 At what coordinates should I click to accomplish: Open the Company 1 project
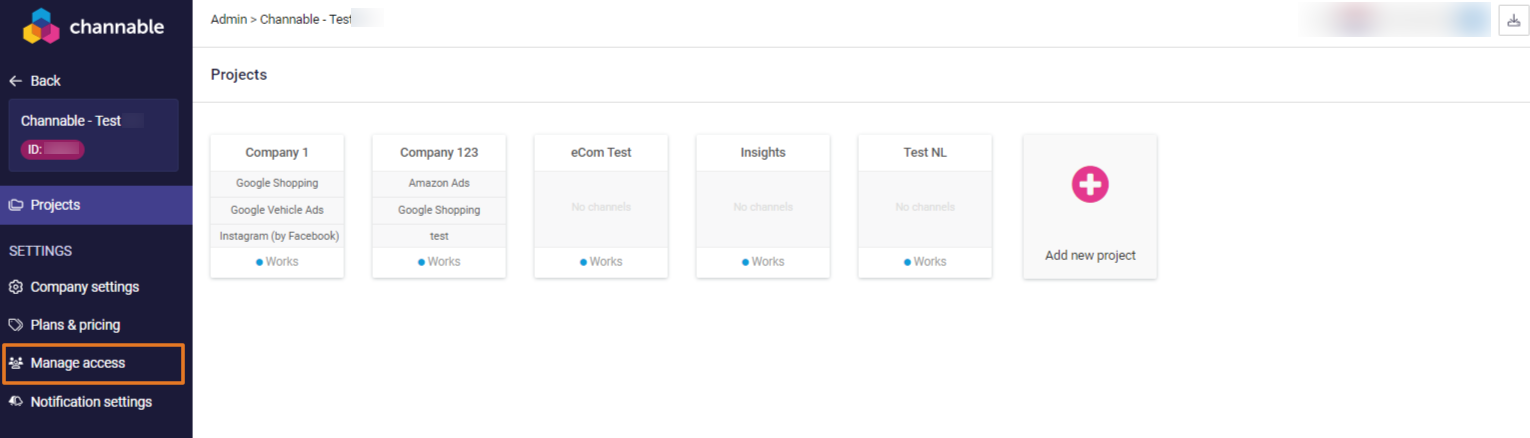[x=277, y=153]
